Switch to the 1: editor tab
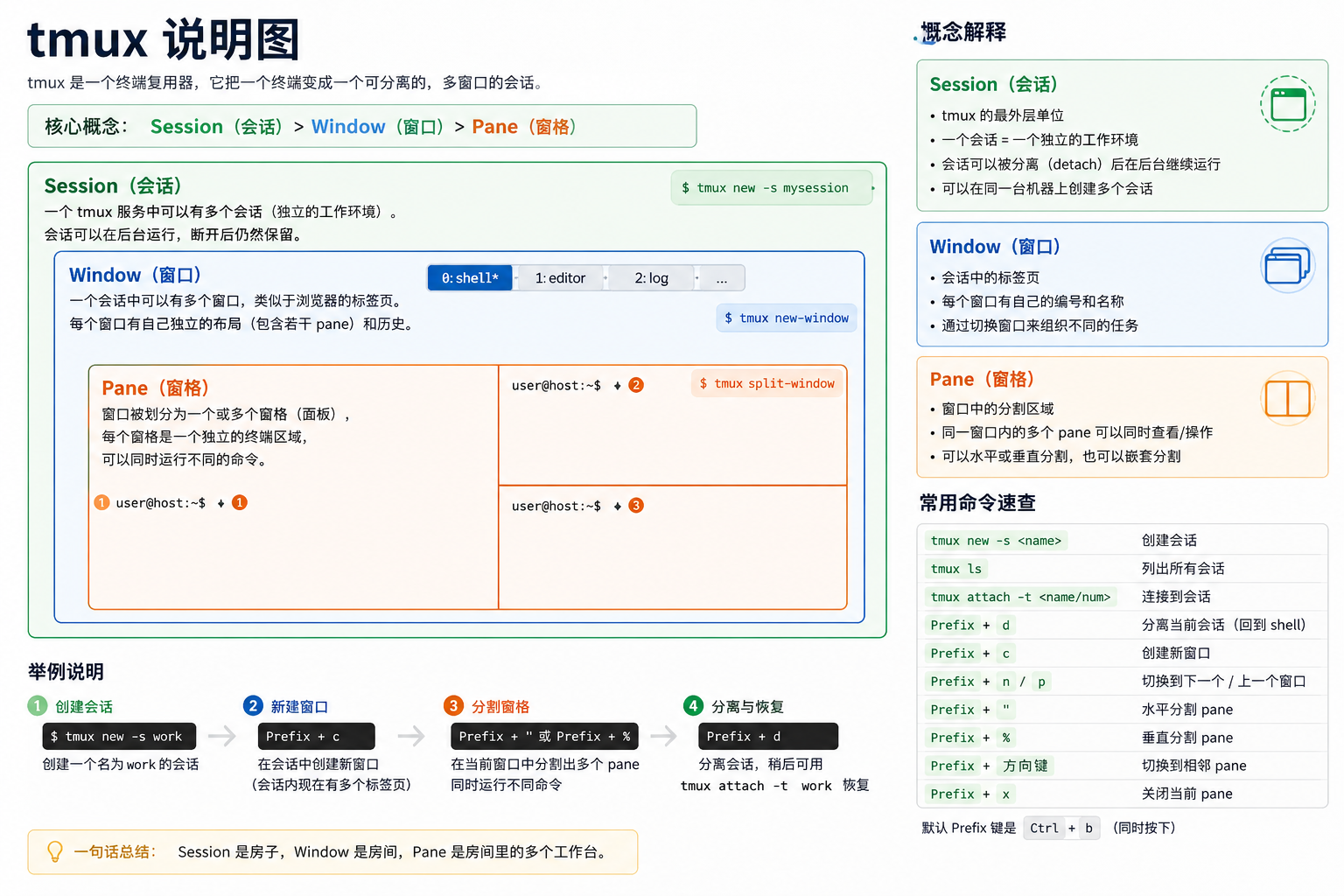This screenshot has height=896, width=1344. [560, 278]
